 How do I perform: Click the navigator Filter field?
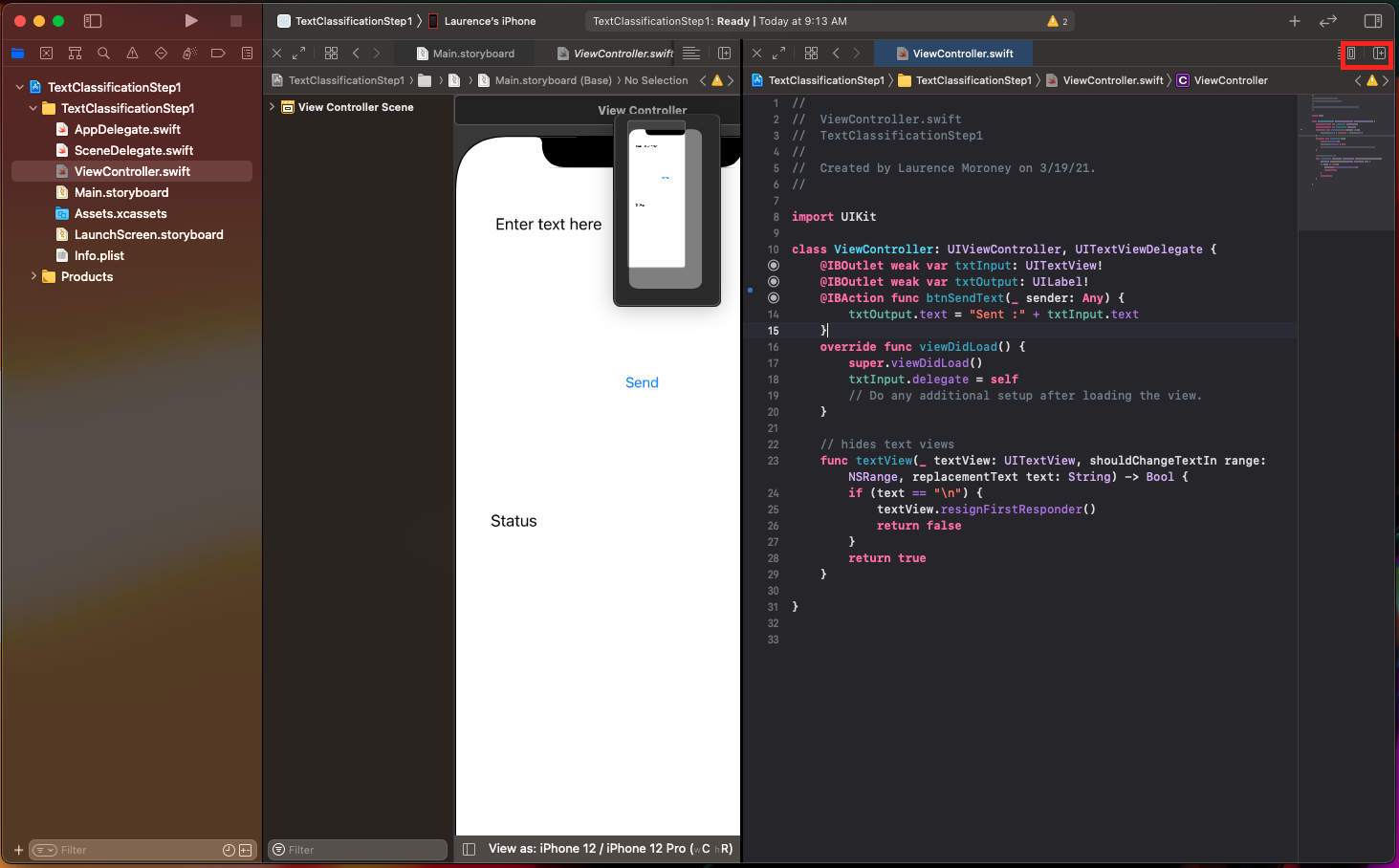coord(134,850)
